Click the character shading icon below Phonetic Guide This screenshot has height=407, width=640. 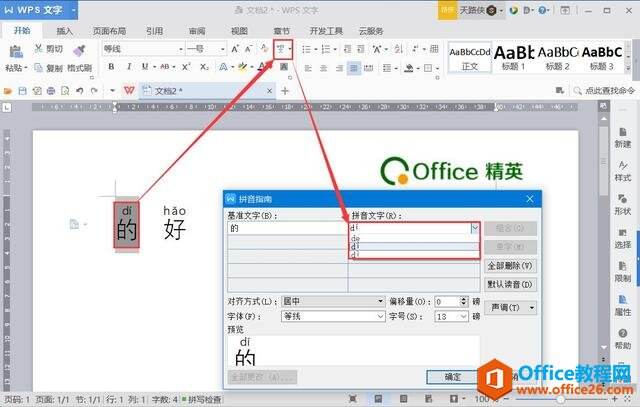284,67
